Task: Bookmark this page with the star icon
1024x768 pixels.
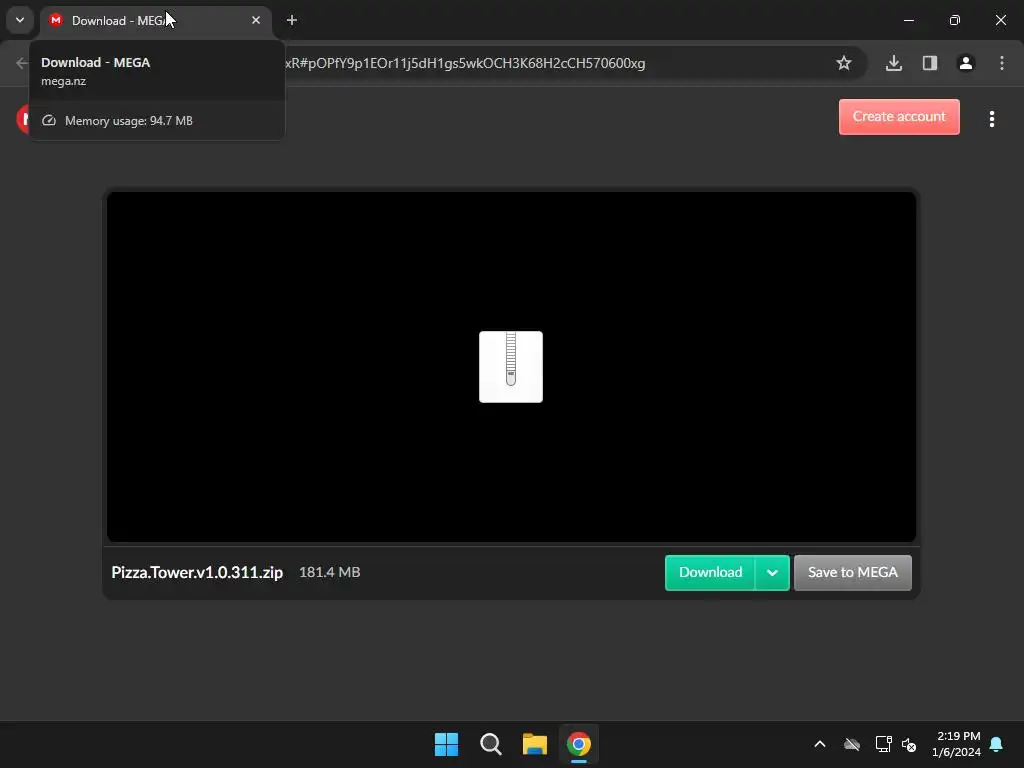Action: [844, 63]
